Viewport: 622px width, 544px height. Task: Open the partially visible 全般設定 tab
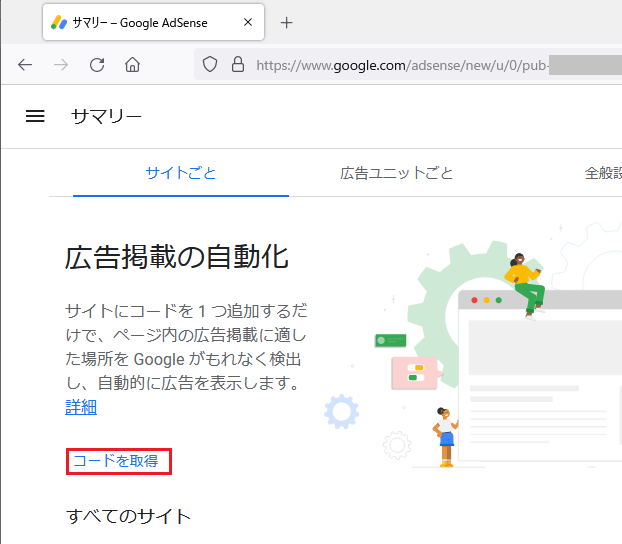(602, 173)
